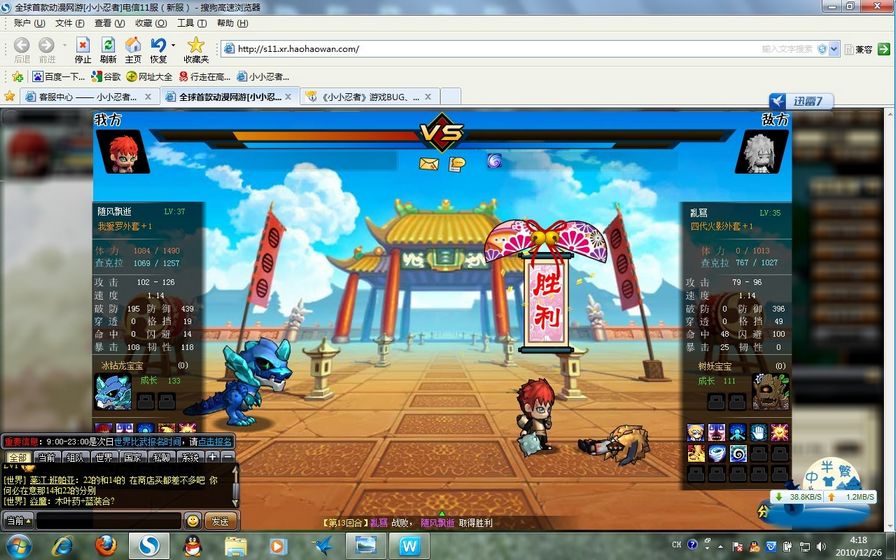Click enemy yellow flame skill icon

695,454
